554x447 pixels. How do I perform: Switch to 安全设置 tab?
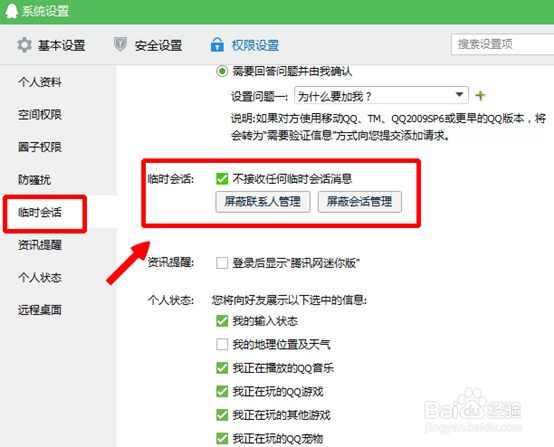(158, 45)
